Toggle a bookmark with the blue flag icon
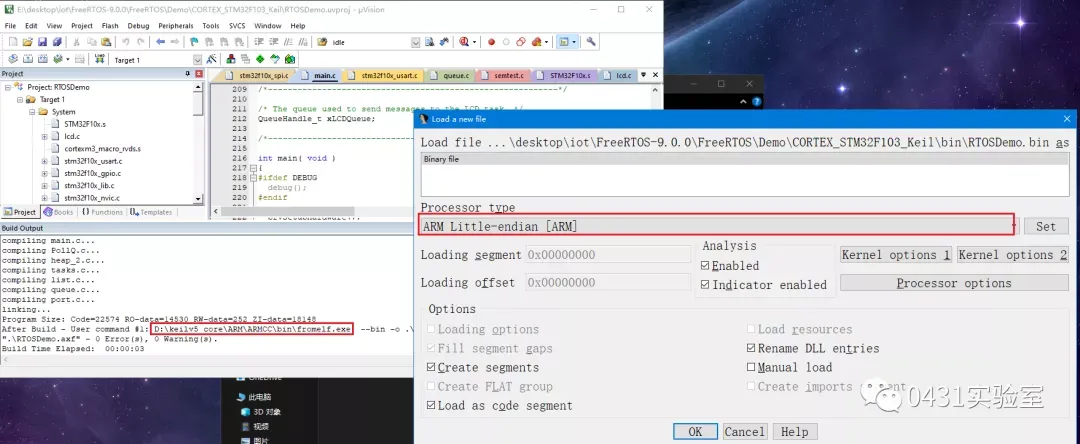The width and height of the screenshot is (1080, 444). pos(194,42)
